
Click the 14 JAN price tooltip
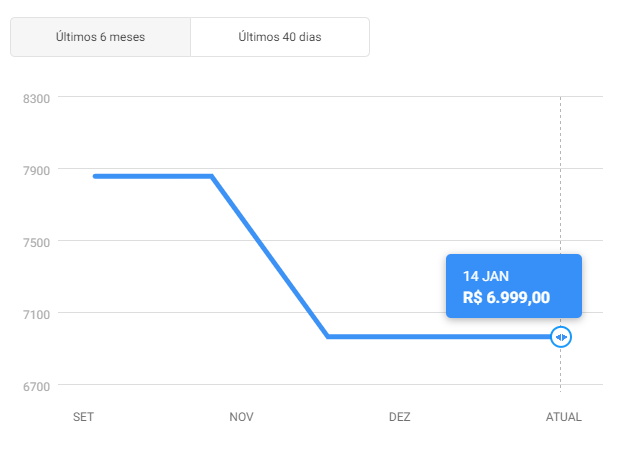coord(514,286)
